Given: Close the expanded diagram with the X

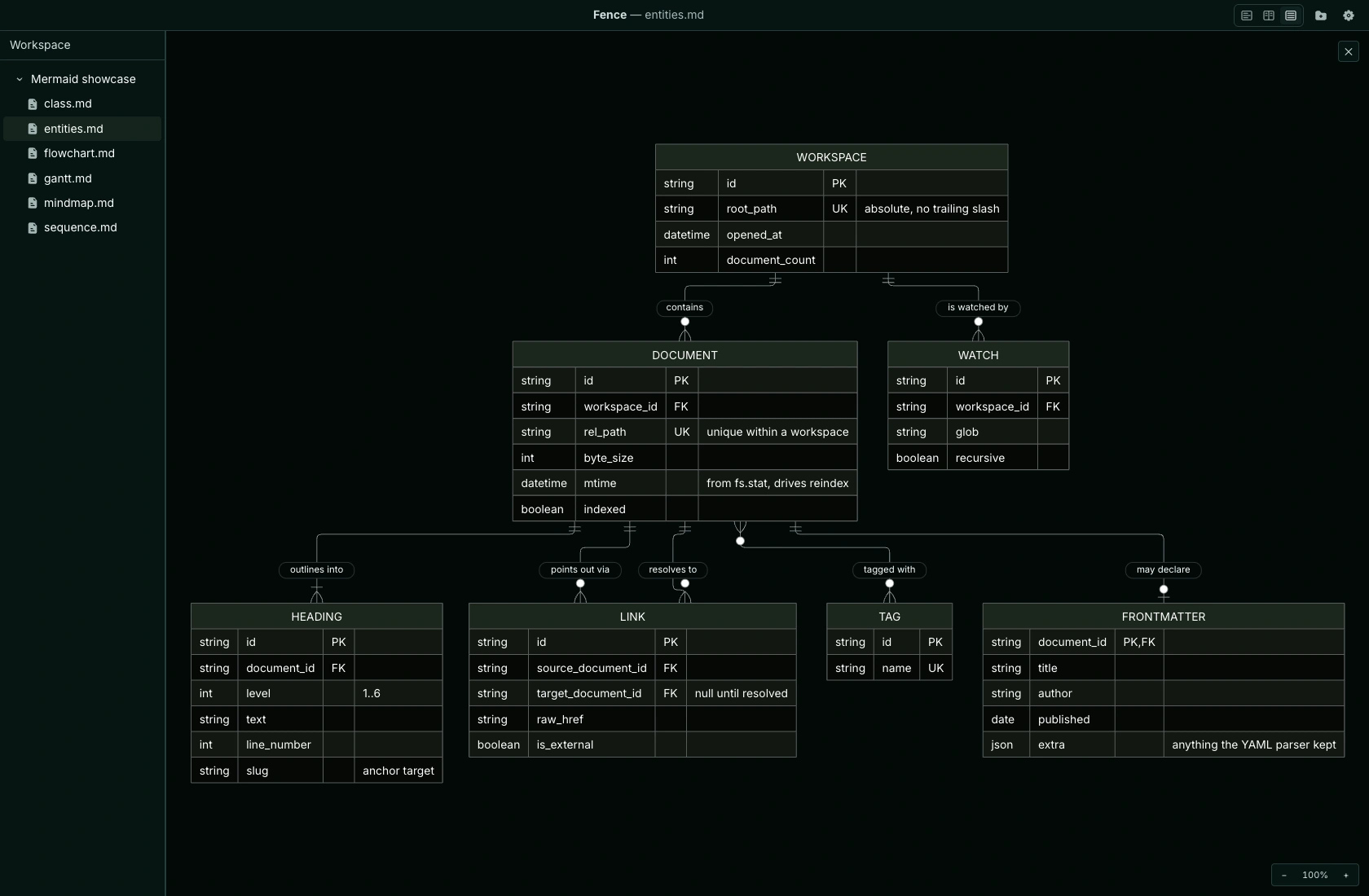Looking at the screenshot, I should [x=1349, y=51].
